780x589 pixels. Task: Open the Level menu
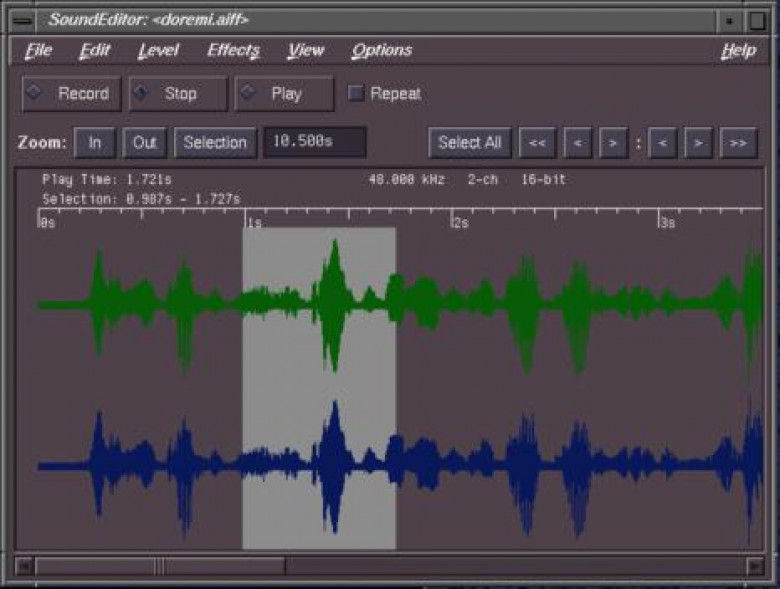pos(158,50)
